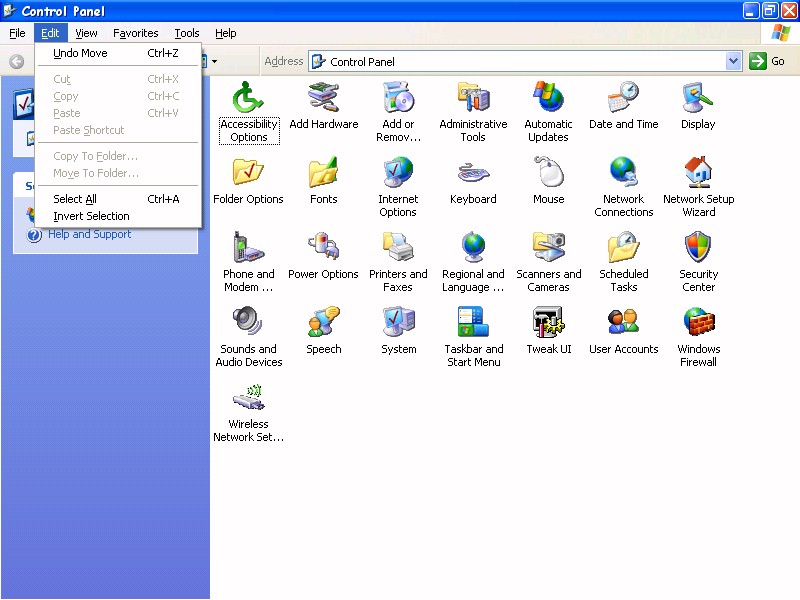Open the Date and Time icon
This screenshot has height=600, width=800.
pyautogui.click(x=623, y=96)
